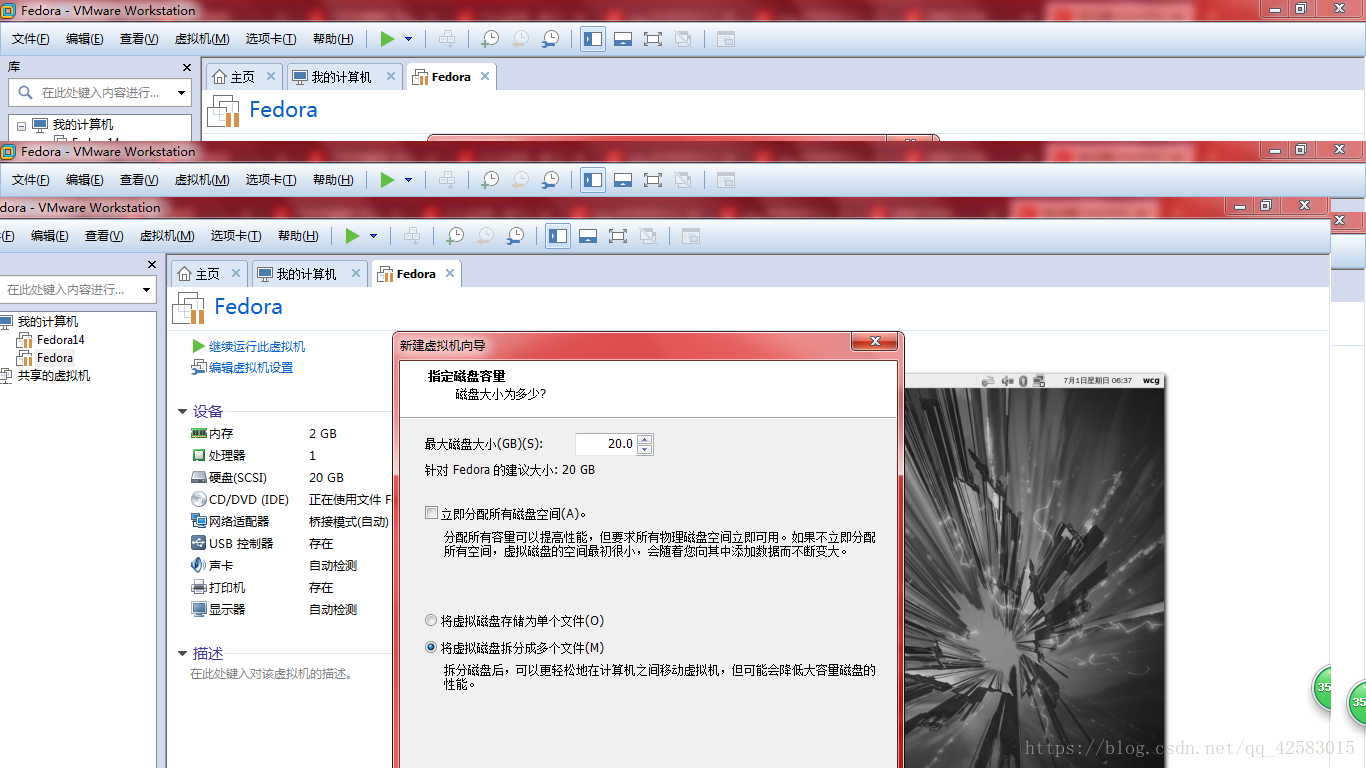Open power dropdown arrow in middle window toolbar
Image resolution: width=1366 pixels, height=768 pixels.
click(x=408, y=180)
